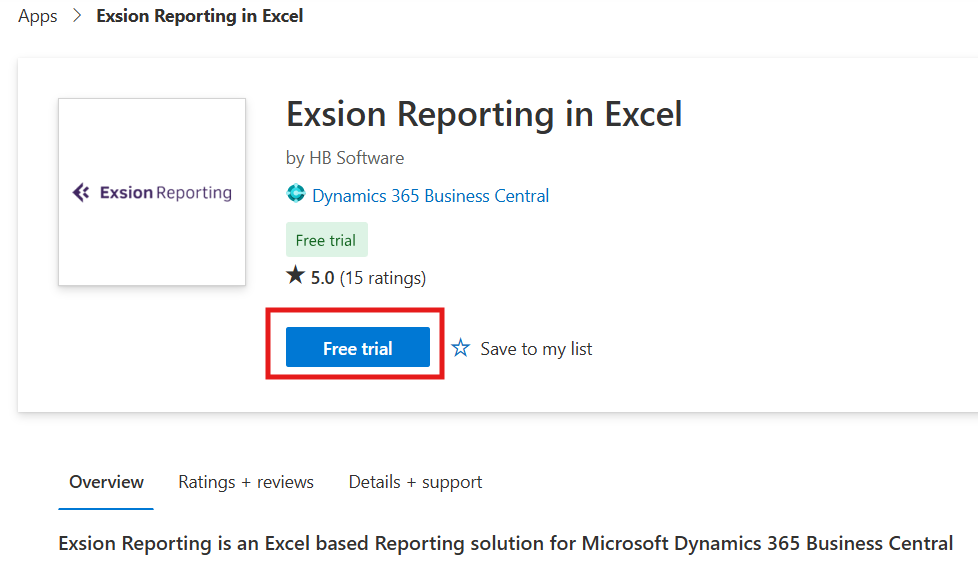Click the Save to my list text
The width and height of the screenshot is (978, 562).
click(536, 349)
